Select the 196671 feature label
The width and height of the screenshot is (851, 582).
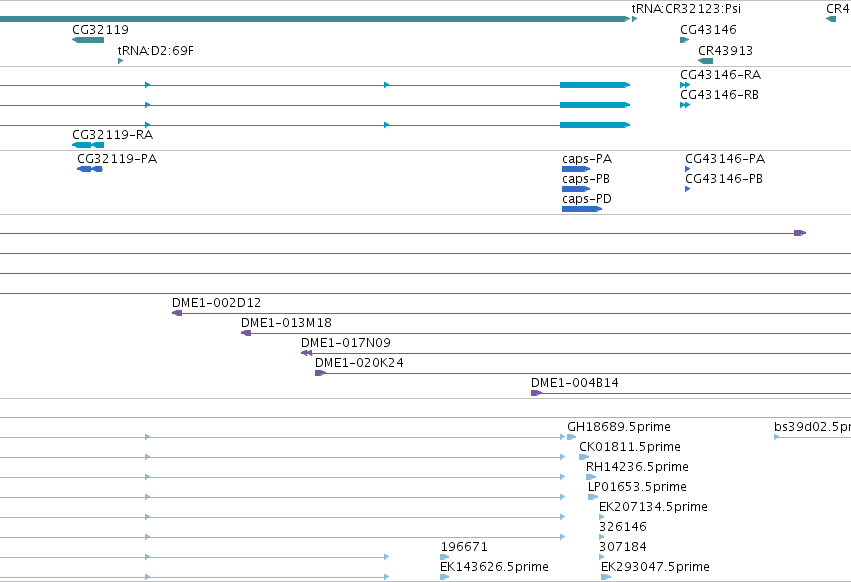click(464, 547)
